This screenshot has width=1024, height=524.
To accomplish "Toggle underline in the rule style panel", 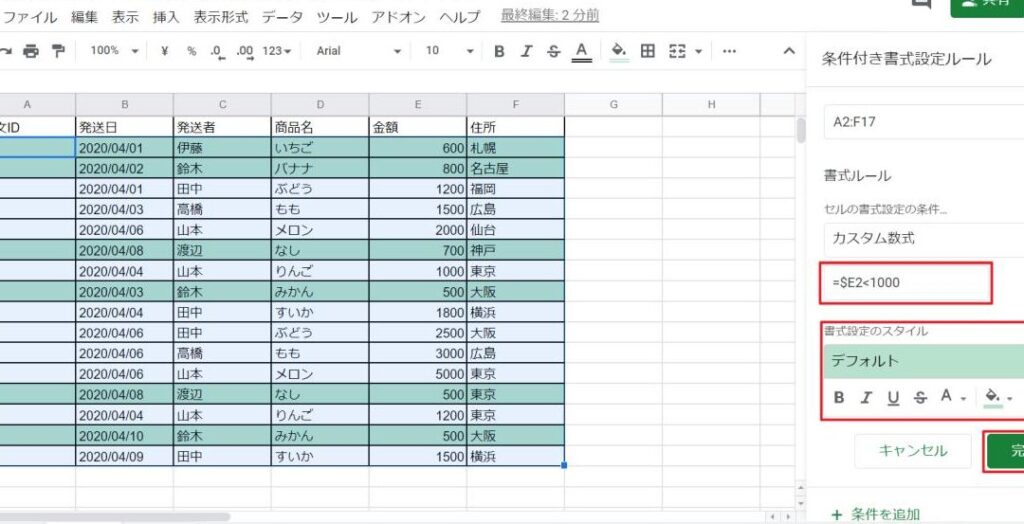I will [x=893, y=397].
